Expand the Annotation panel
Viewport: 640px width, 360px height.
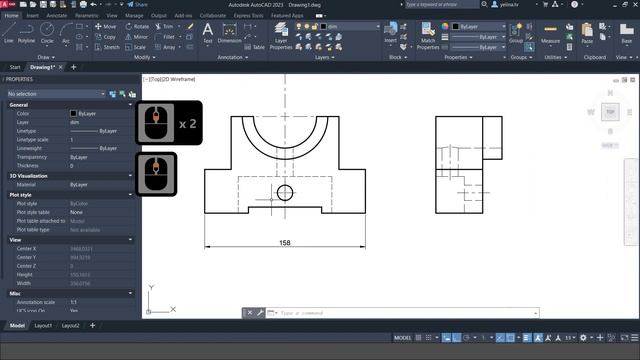coord(232,57)
